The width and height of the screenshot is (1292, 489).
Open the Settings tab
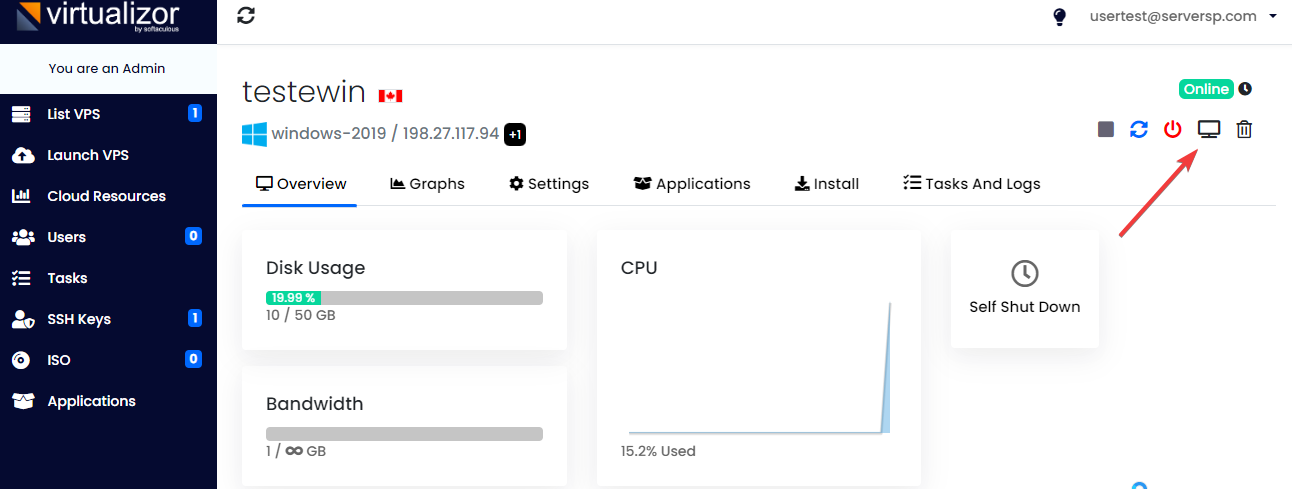tap(549, 184)
